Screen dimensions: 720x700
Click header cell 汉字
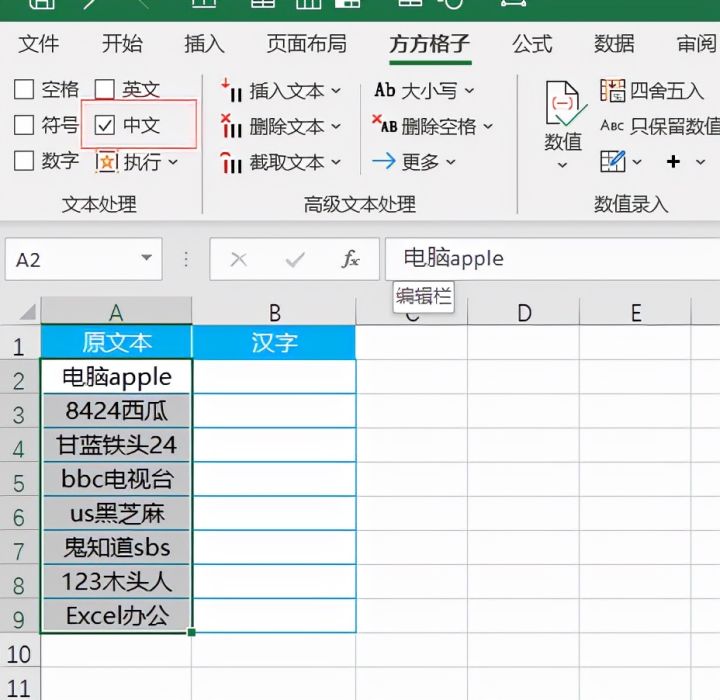[x=274, y=342]
